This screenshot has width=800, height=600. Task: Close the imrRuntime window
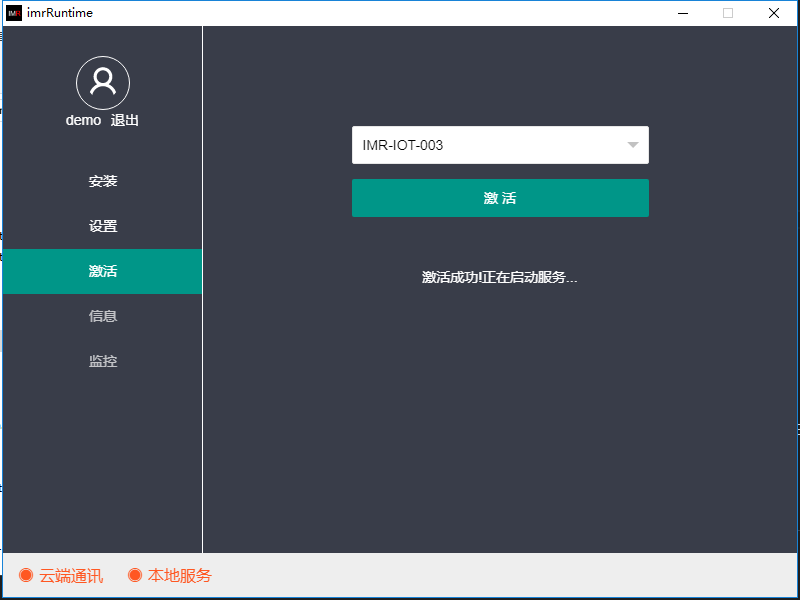click(x=773, y=13)
